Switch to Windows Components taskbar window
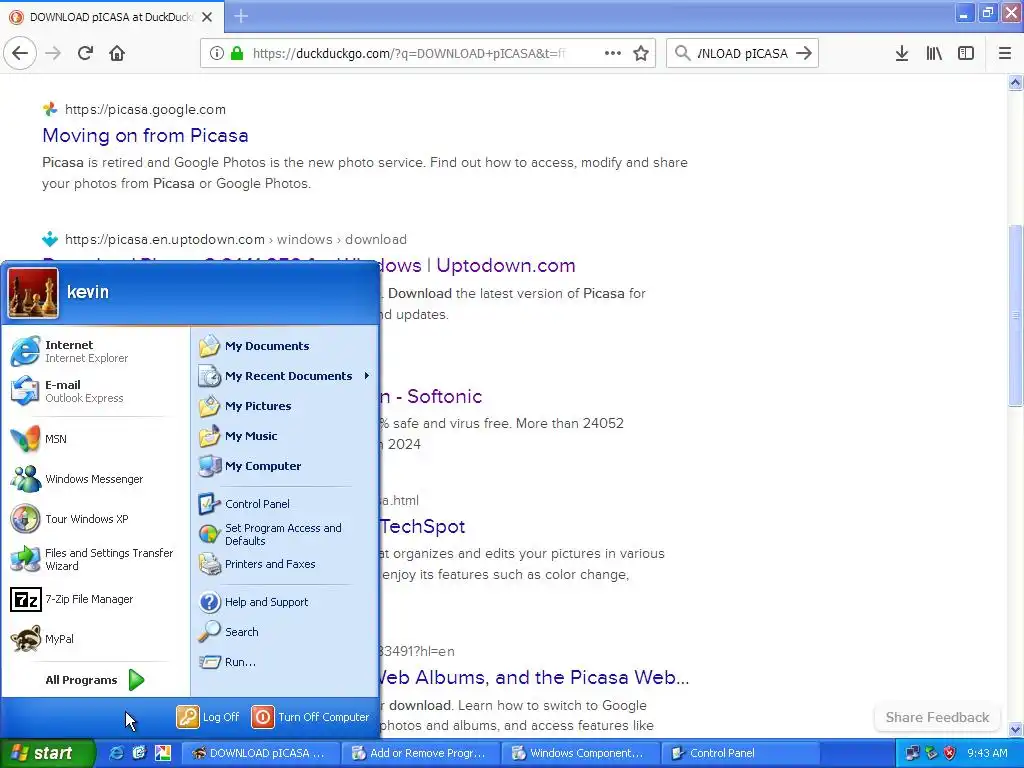Screen dimensions: 1024x768 [580, 753]
